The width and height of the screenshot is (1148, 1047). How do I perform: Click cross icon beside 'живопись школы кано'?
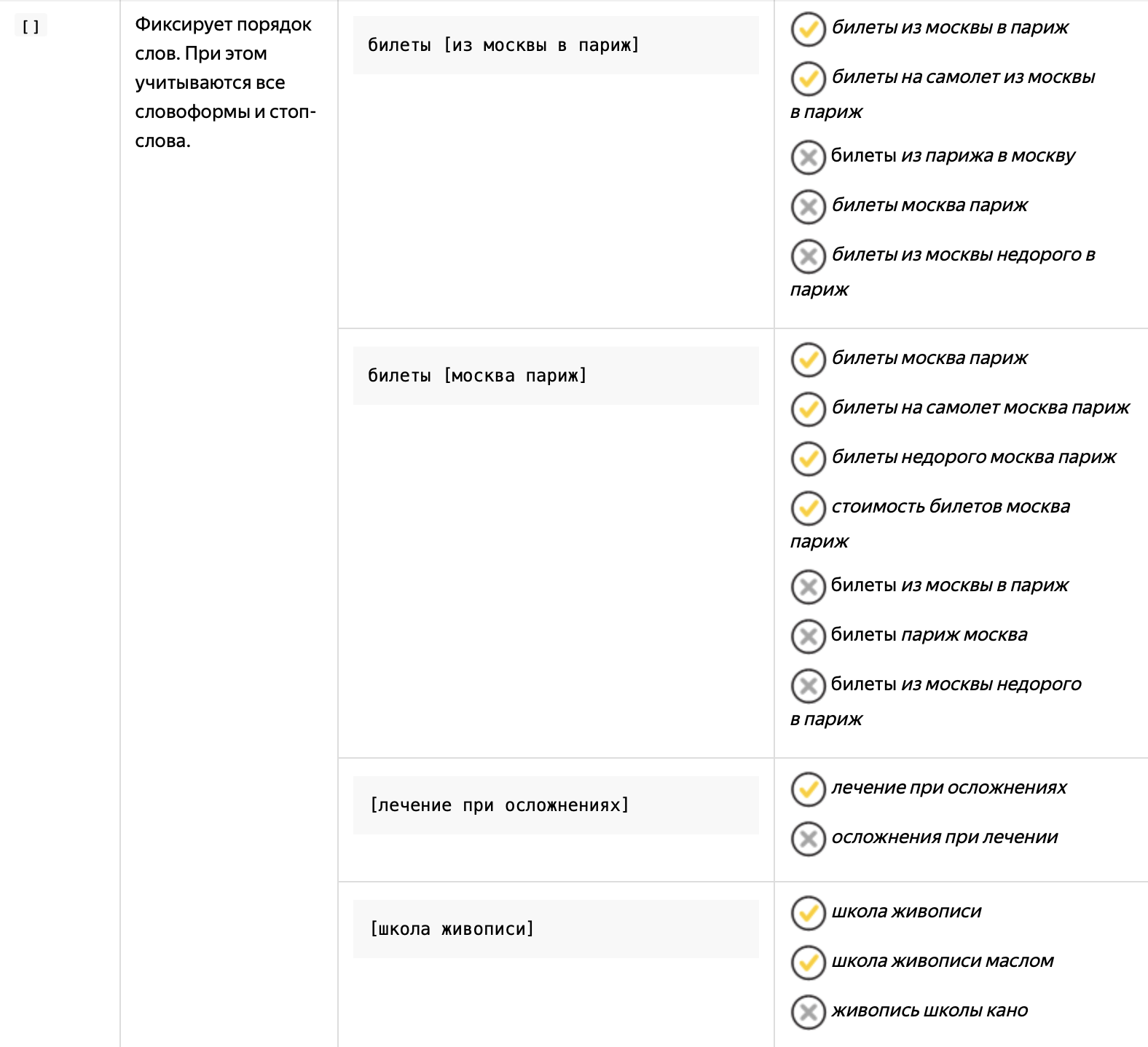[808, 1013]
